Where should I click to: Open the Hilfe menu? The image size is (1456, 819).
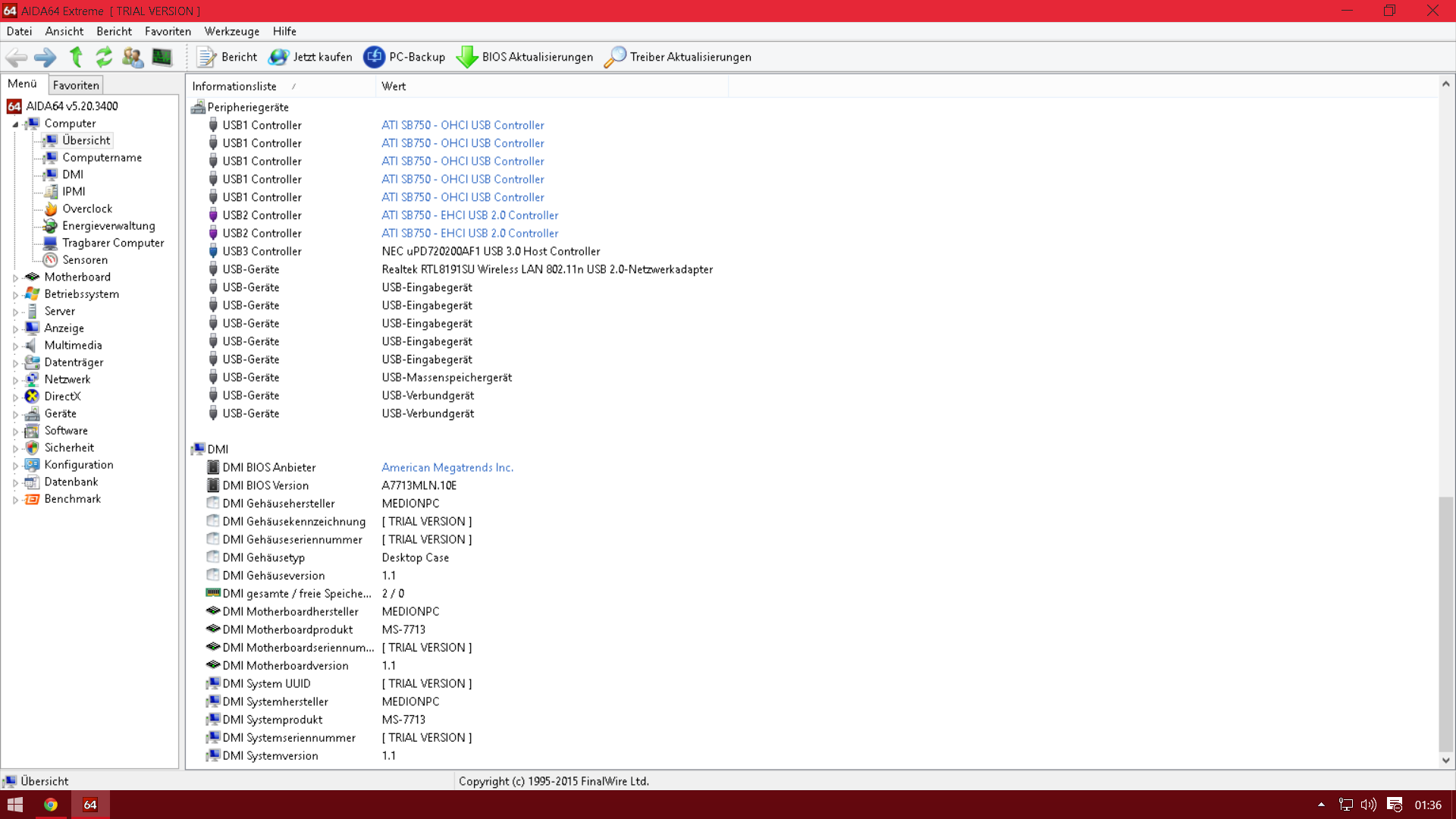pyautogui.click(x=284, y=31)
